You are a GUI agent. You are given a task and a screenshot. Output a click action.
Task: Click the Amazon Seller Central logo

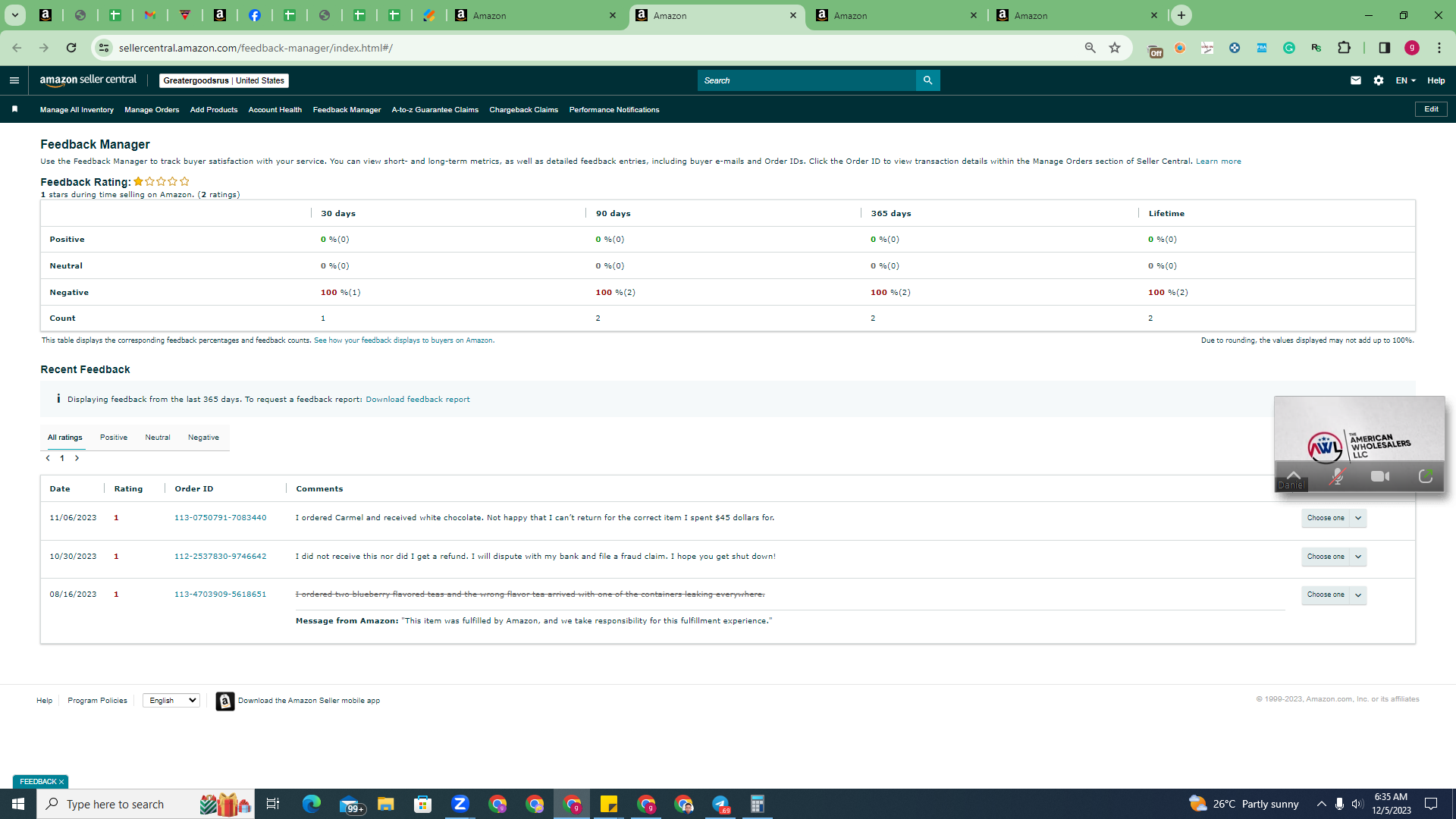tap(88, 80)
